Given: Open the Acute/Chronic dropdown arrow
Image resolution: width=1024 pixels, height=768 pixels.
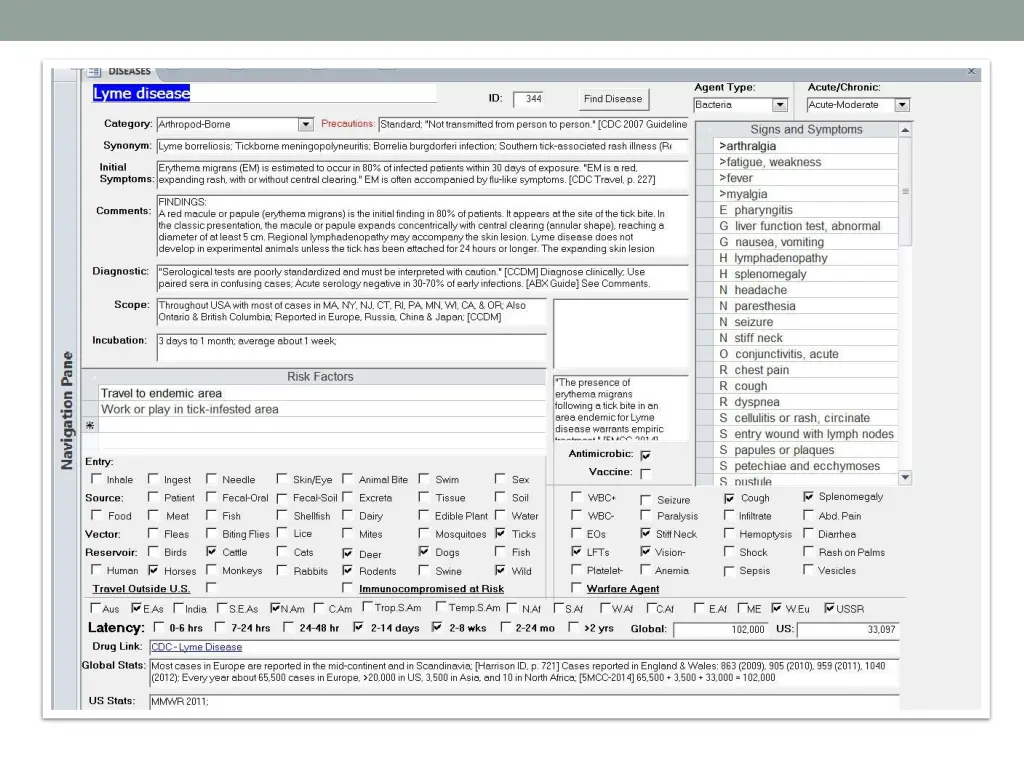Looking at the screenshot, I should [x=903, y=104].
